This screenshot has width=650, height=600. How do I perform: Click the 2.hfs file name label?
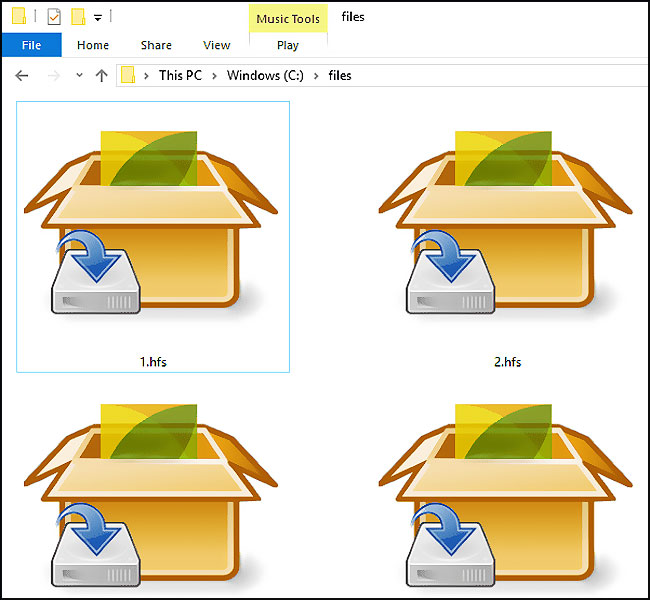507,362
